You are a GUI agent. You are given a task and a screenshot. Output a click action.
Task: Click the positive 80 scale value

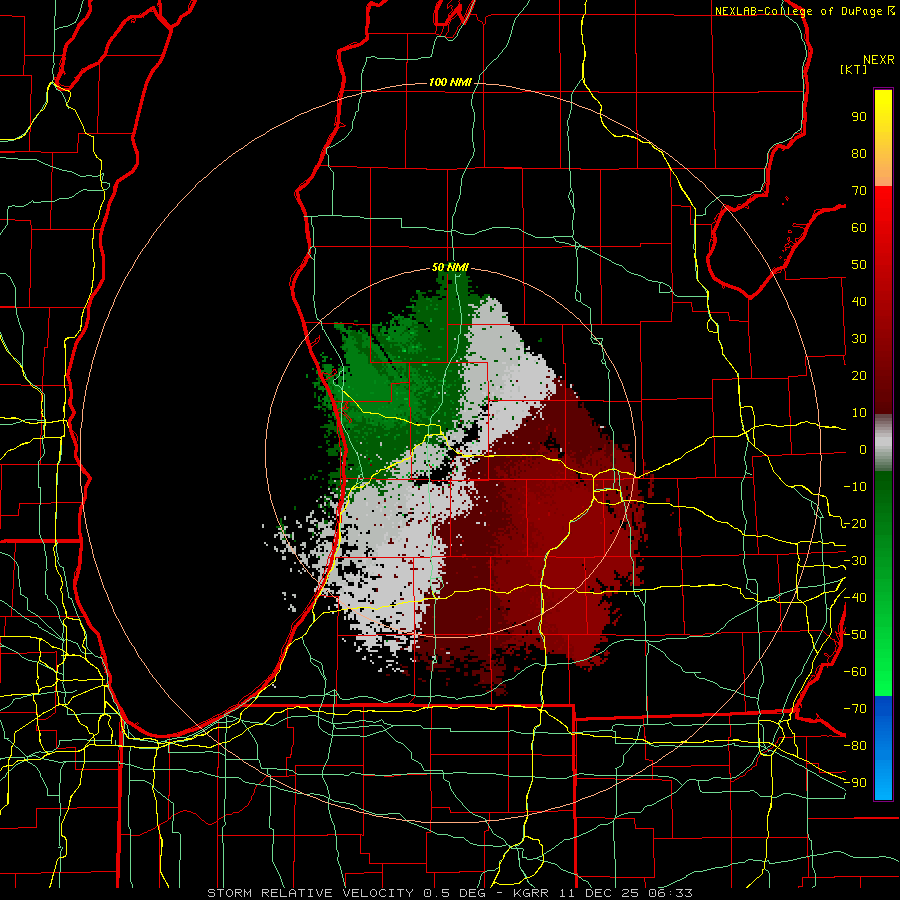coord(859,153)
